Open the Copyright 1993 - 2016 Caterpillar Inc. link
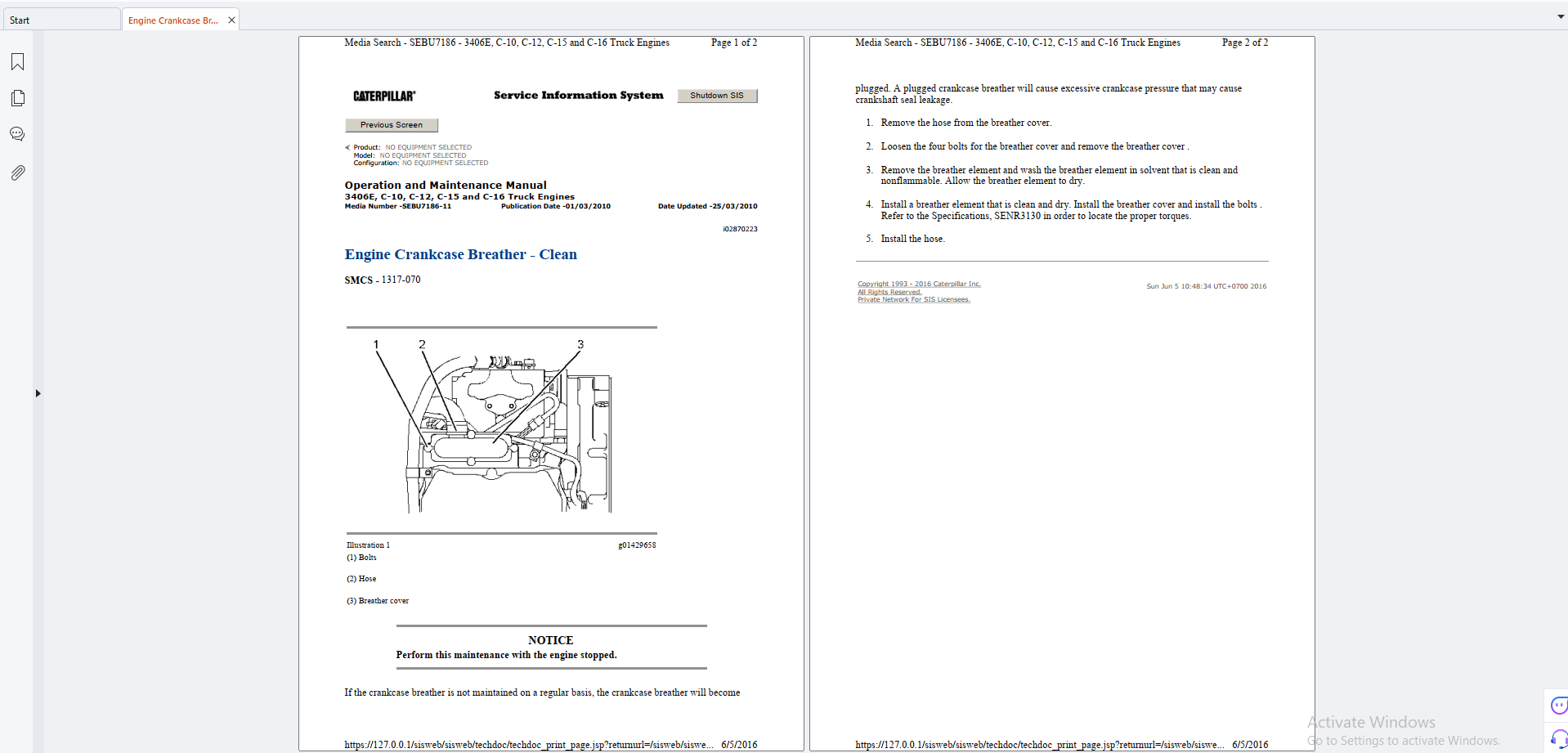This screenshot has width=1568, height=753. [x=919, y=284]
